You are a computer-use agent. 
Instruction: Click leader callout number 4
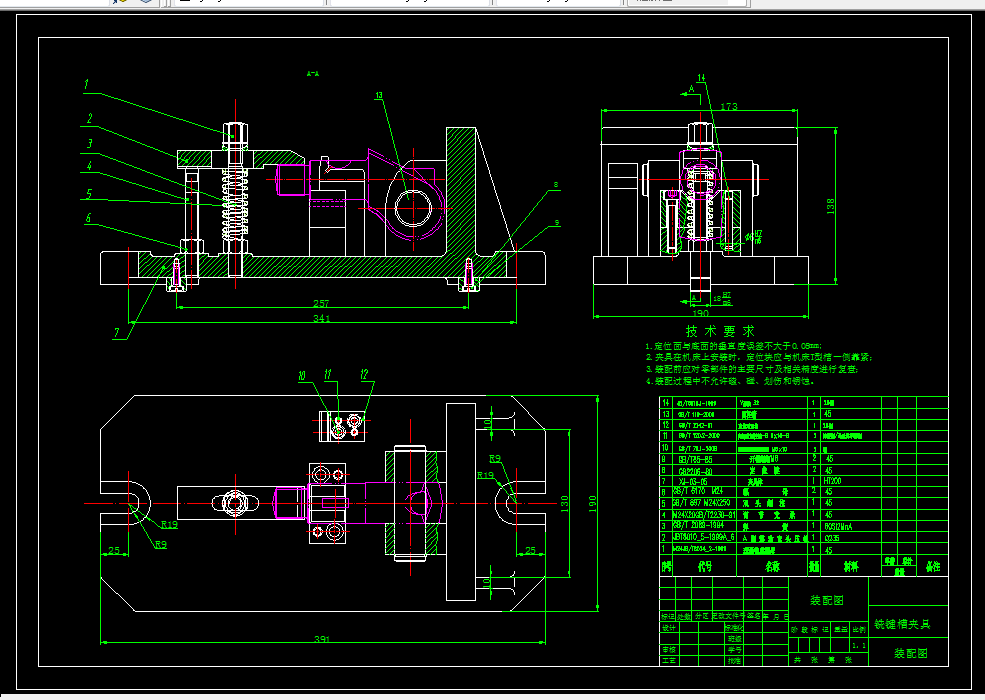[x=89, y=167]
